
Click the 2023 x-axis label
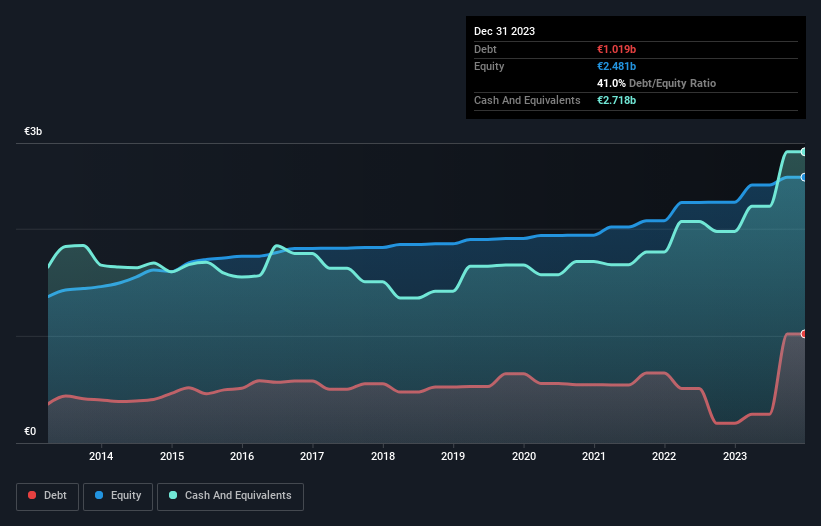tap(735, 456)
